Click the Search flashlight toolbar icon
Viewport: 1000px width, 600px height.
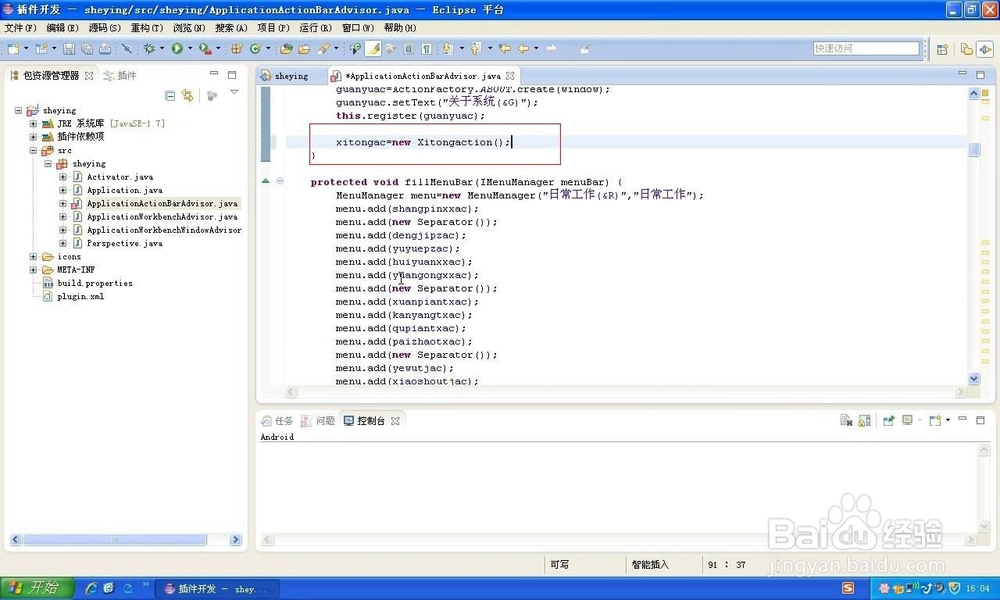click(x=324, y=48)
